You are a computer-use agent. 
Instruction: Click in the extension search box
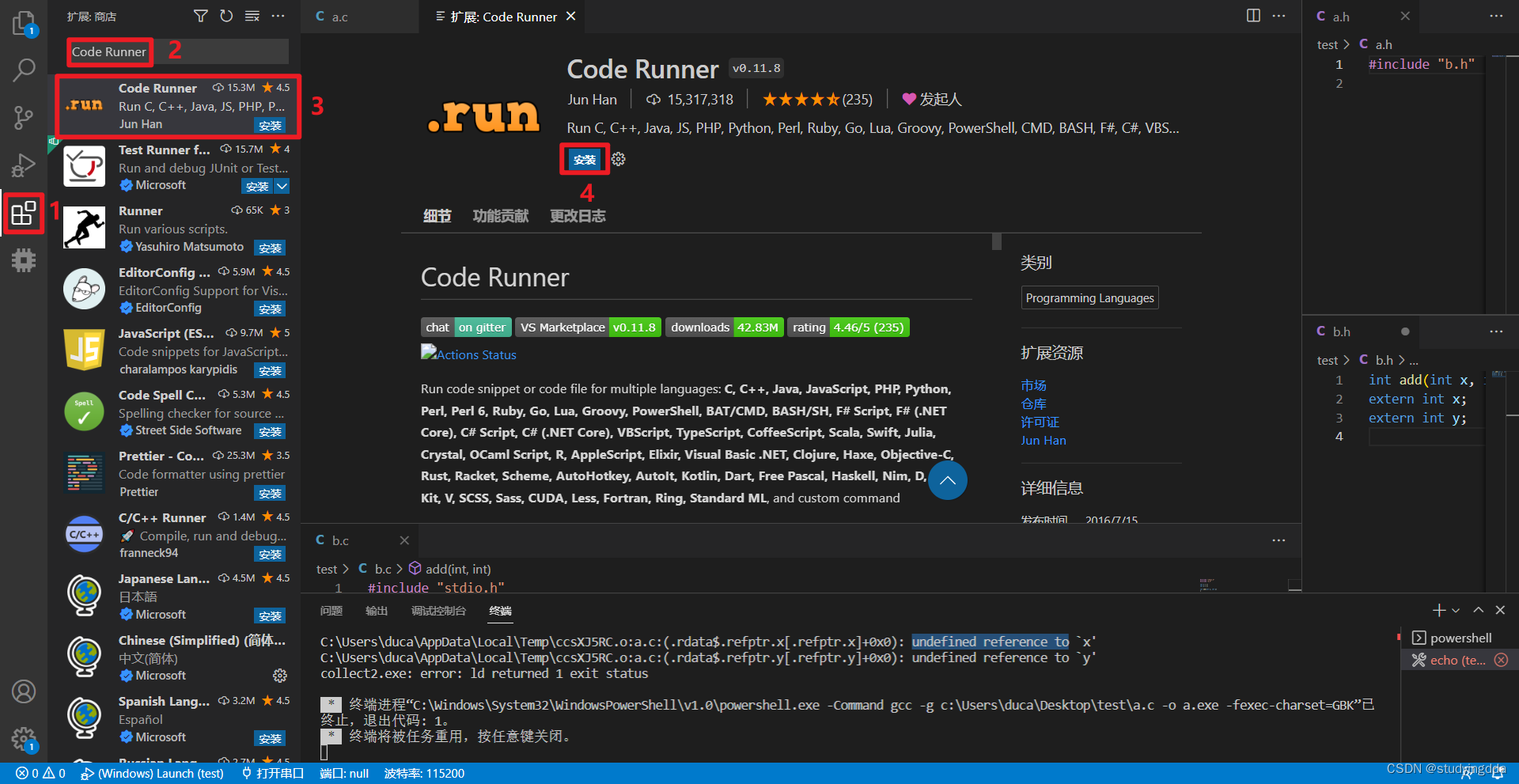coord(177,51)
